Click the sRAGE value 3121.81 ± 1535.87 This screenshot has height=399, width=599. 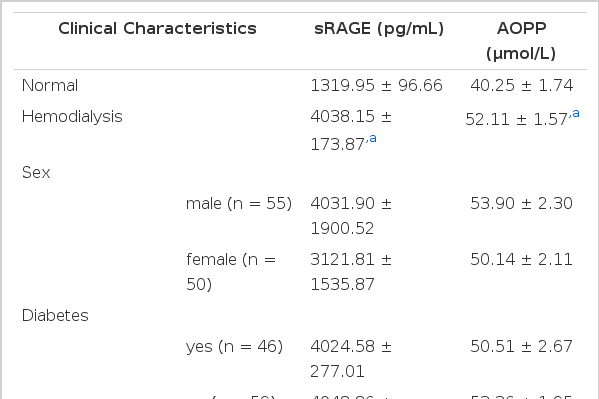[x=351, y=272]
